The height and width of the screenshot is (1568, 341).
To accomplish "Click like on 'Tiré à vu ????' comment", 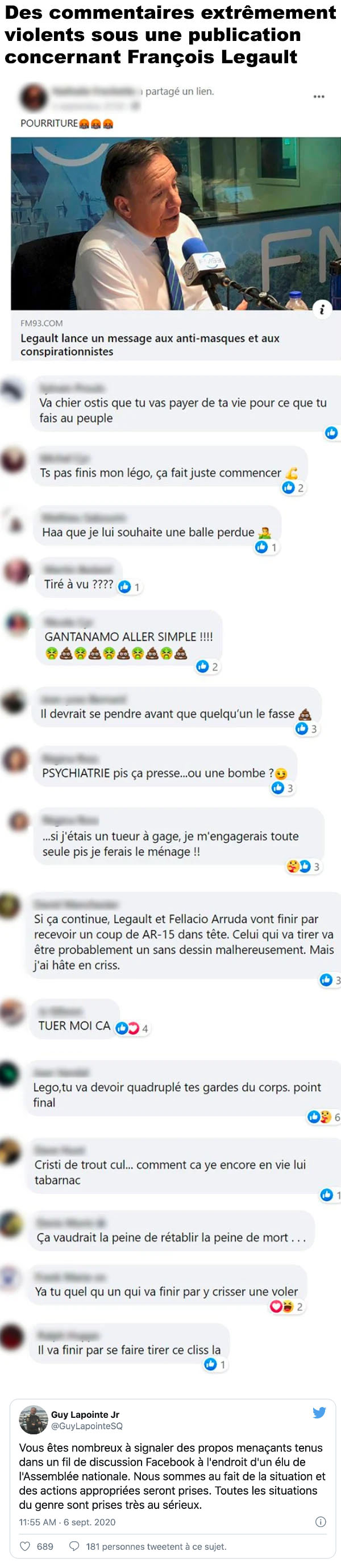I will pyautogui.click(x=129, y=587).
